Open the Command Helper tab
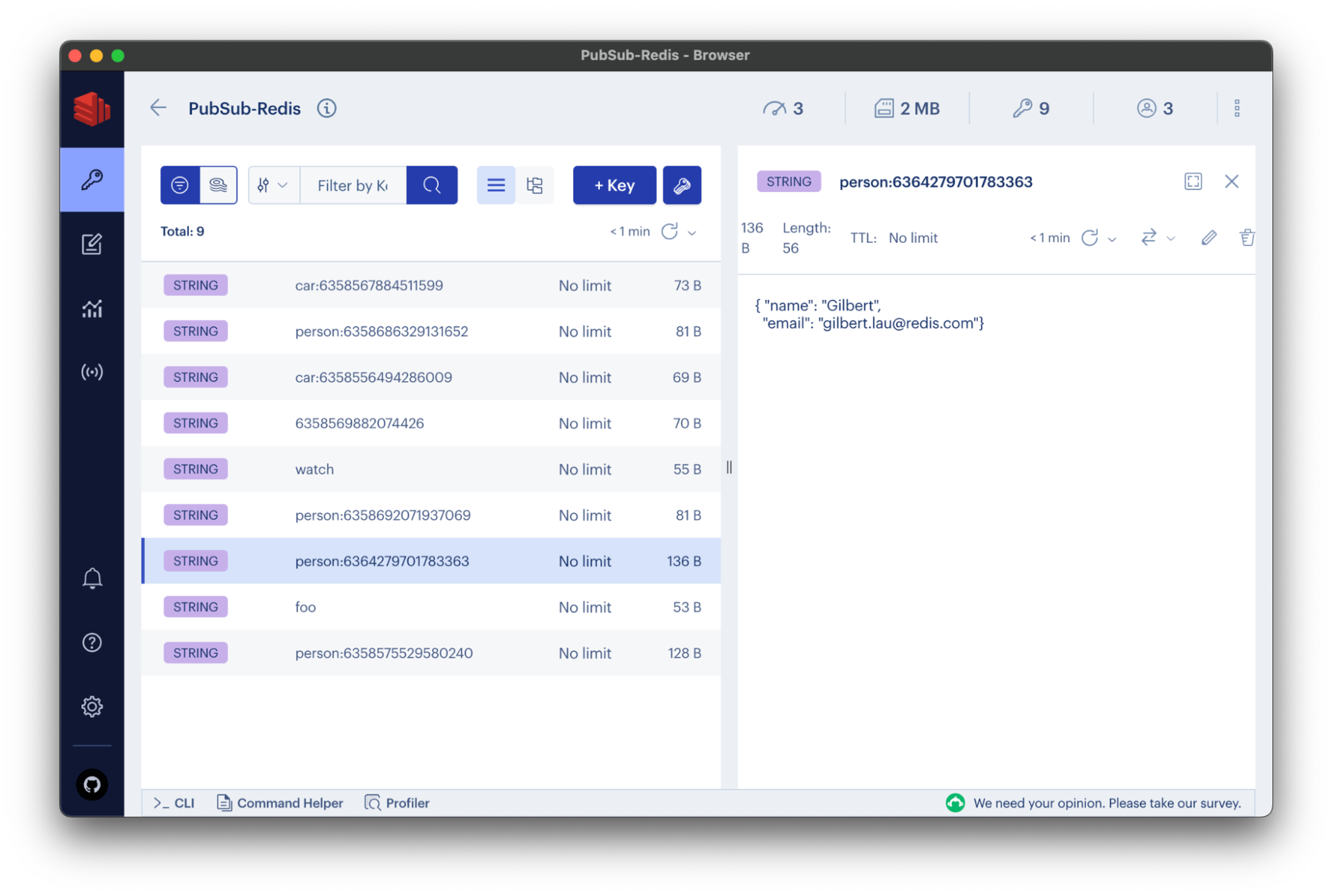The width and height of the screenshot is (1332, 896). point(280,803)
